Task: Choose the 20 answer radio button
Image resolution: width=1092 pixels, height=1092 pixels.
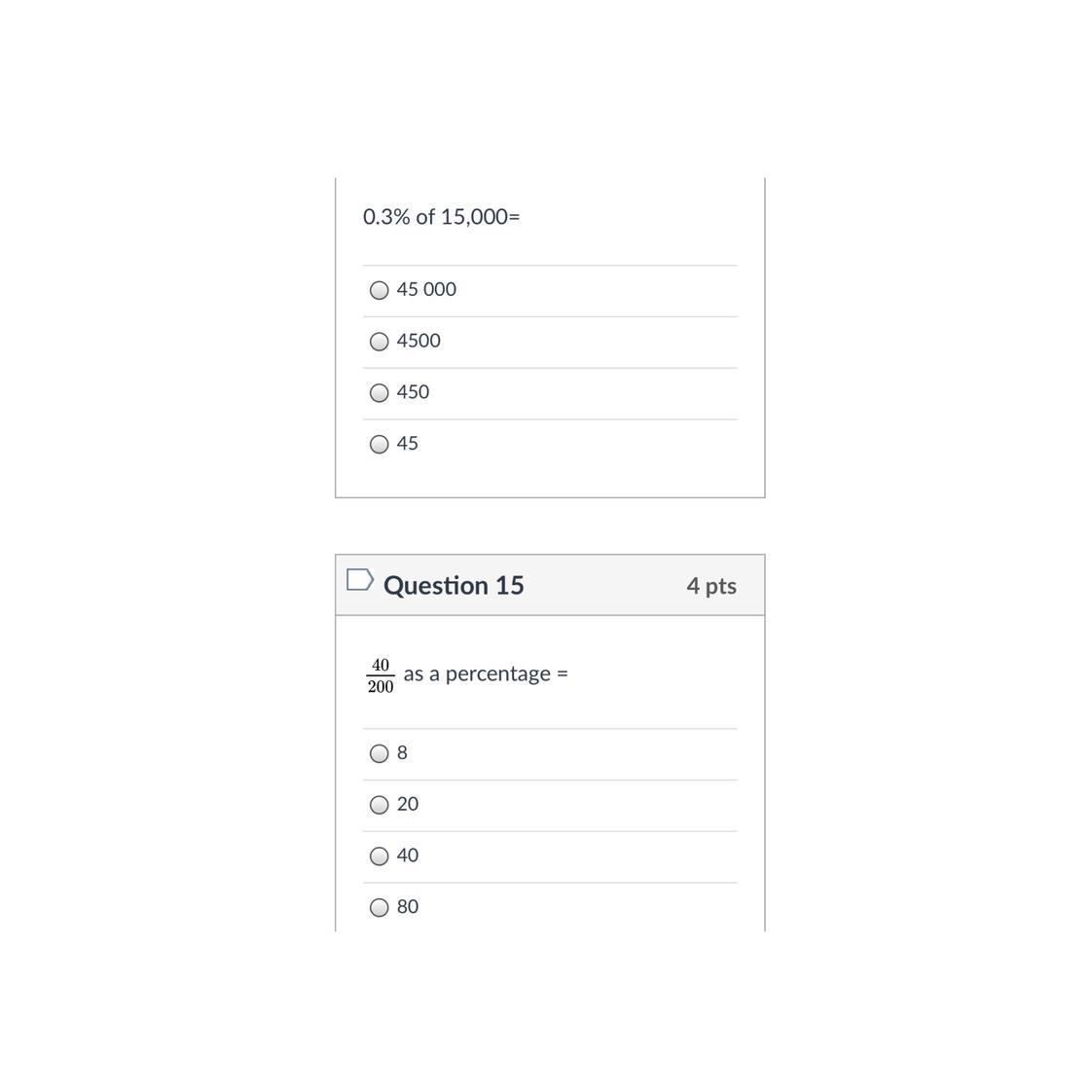Action: [380, 805]
